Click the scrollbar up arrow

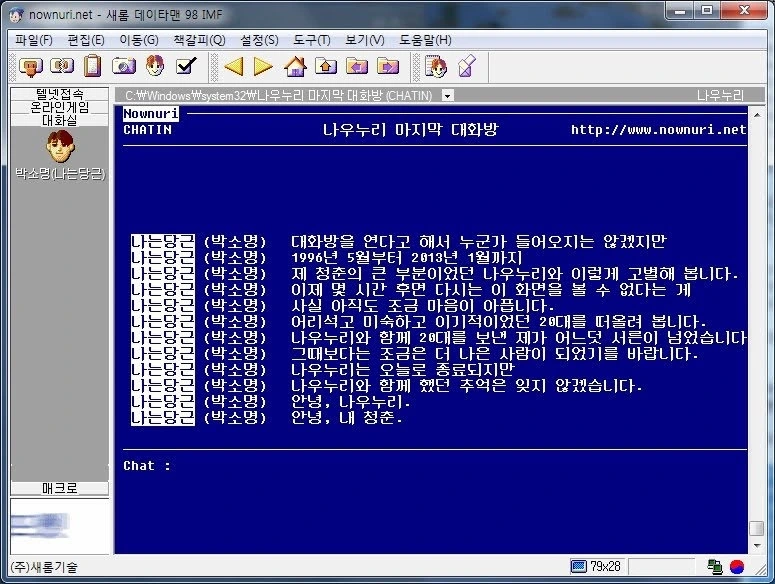coord(757,115)
